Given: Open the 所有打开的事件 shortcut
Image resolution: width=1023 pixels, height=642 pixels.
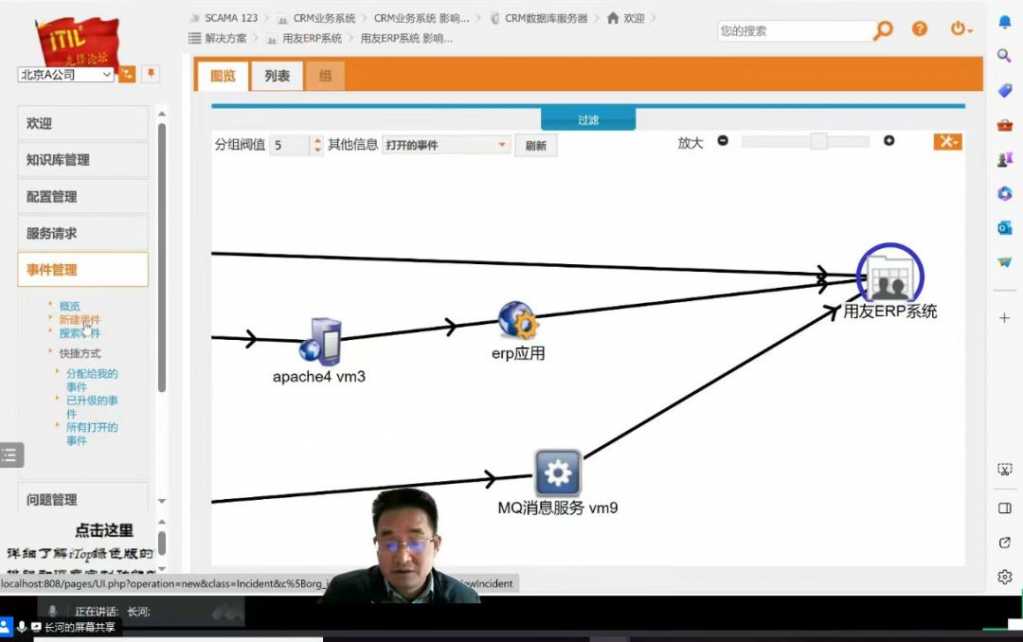Looking at the screenshot, I should pos(92,433).
